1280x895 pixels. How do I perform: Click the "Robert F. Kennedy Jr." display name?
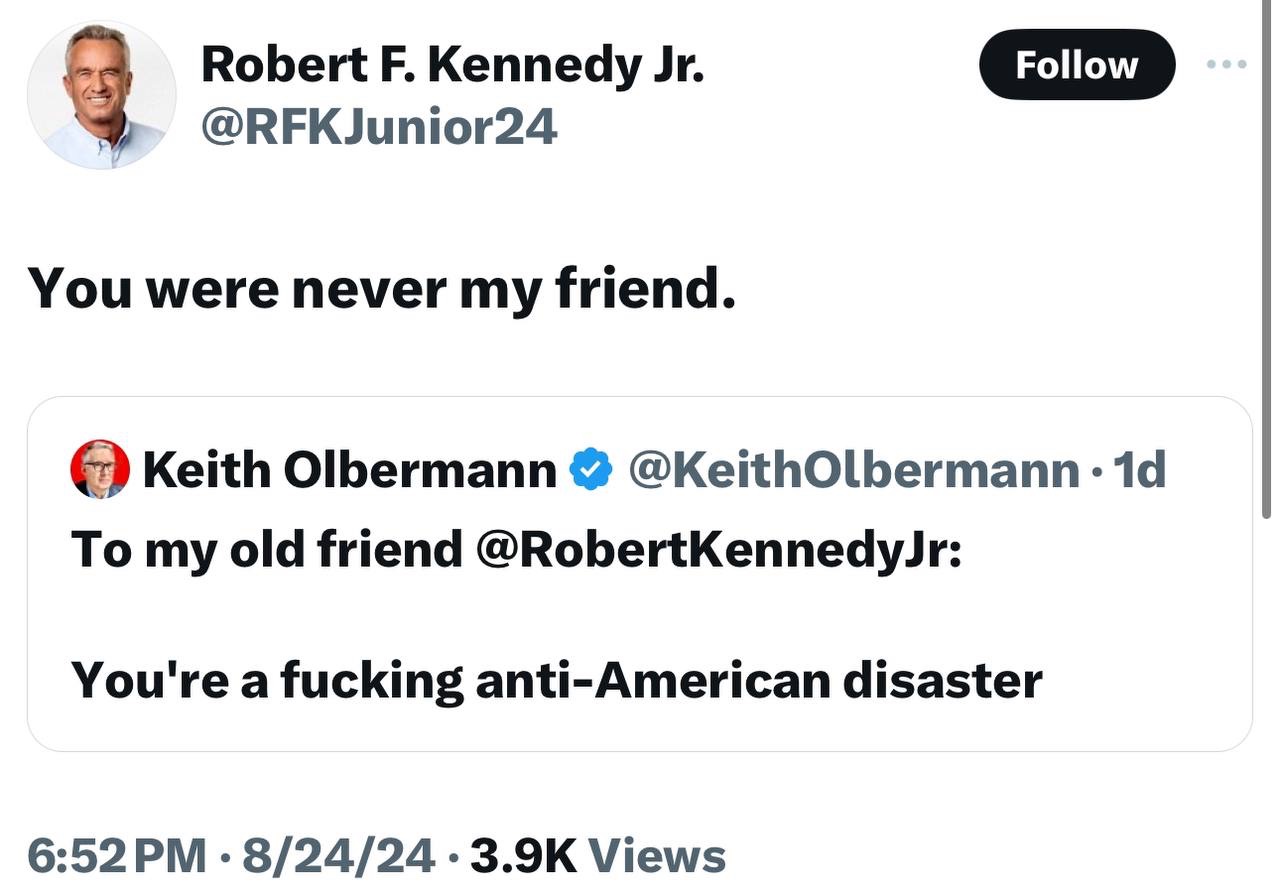(x=453, y=65)
